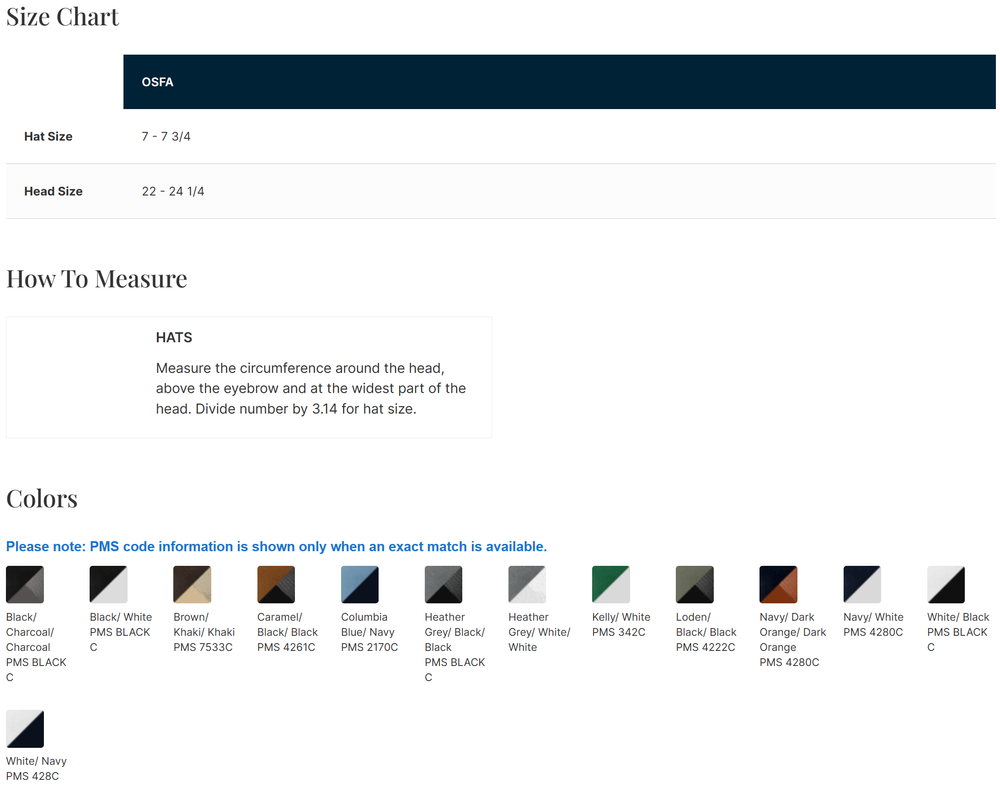Click the Navy/ White color swatch

(862, 584)
